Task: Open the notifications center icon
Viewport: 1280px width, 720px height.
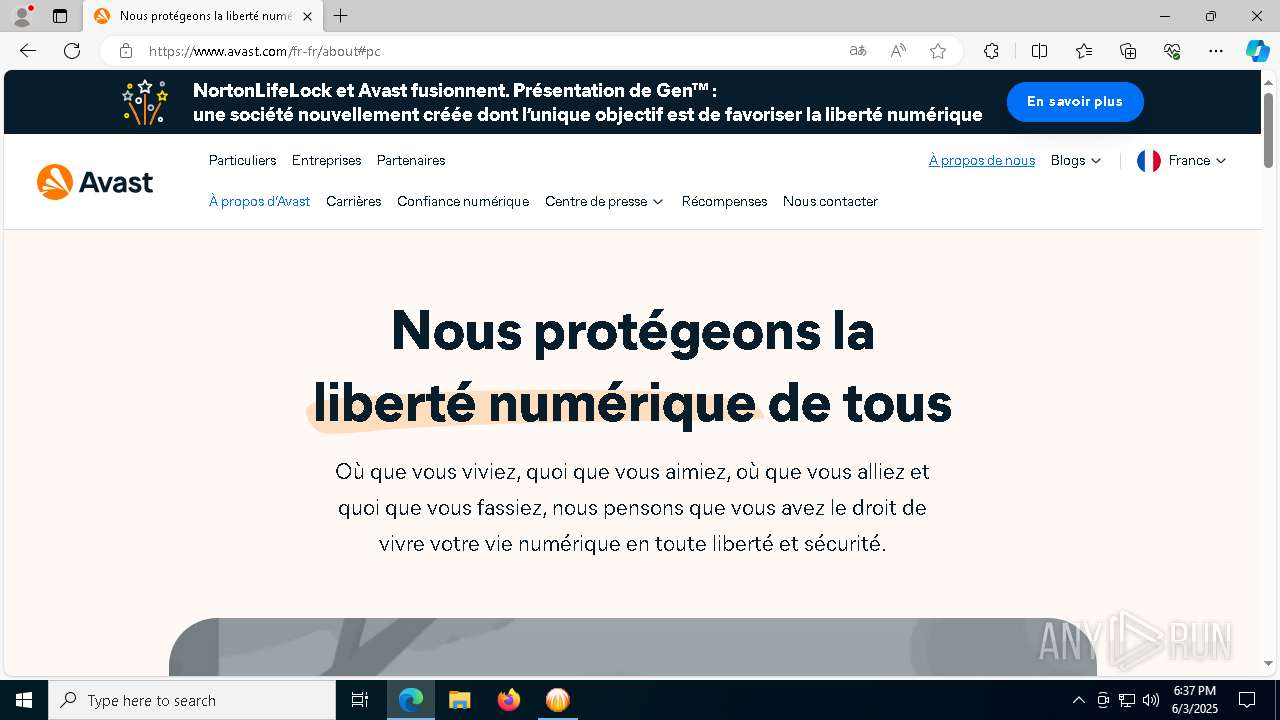Action: (1247, 700)
